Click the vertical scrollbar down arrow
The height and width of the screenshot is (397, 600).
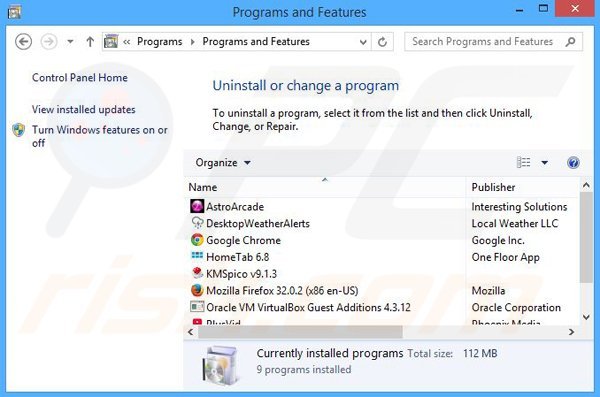pos(586,317)
